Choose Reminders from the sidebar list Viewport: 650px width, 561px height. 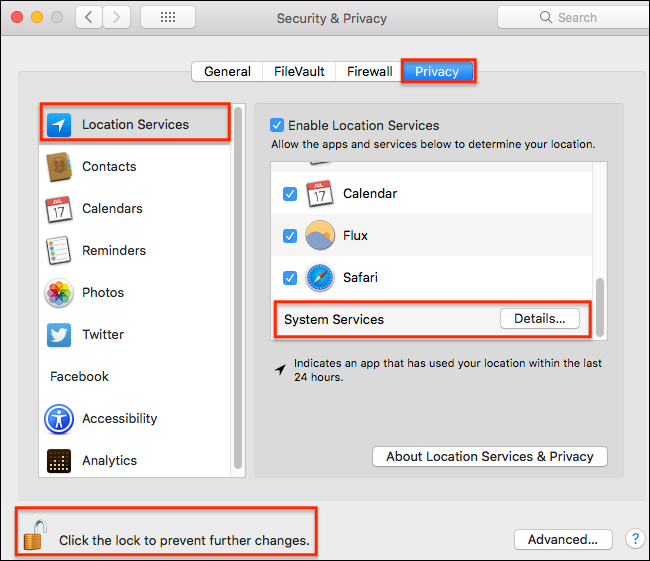pos(113,251)
